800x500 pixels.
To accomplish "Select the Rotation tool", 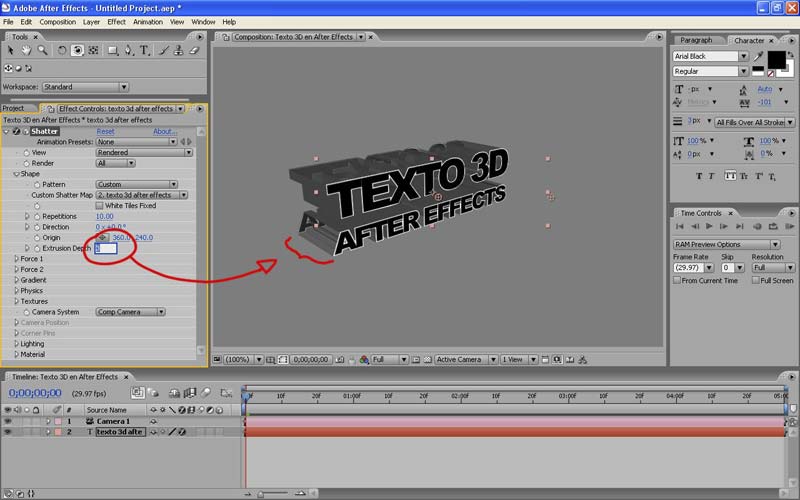I will pos(62,50).
